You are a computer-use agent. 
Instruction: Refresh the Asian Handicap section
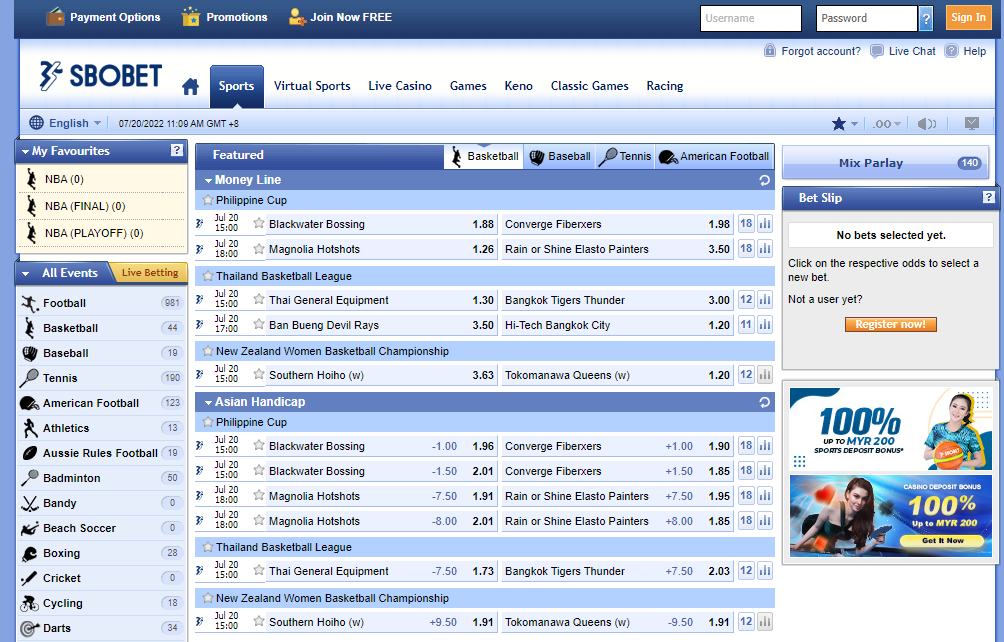764,402
